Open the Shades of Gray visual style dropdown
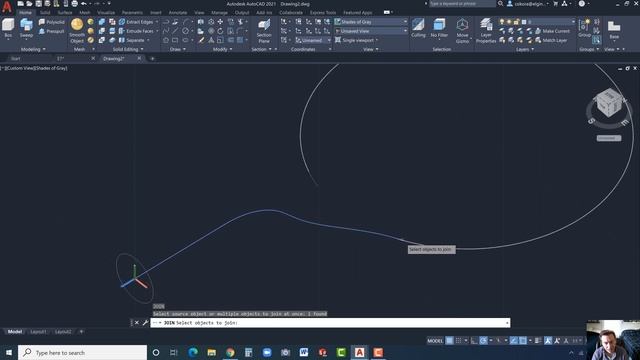Image resolution: width=640 pixels, height=360 pixels. 371,22
